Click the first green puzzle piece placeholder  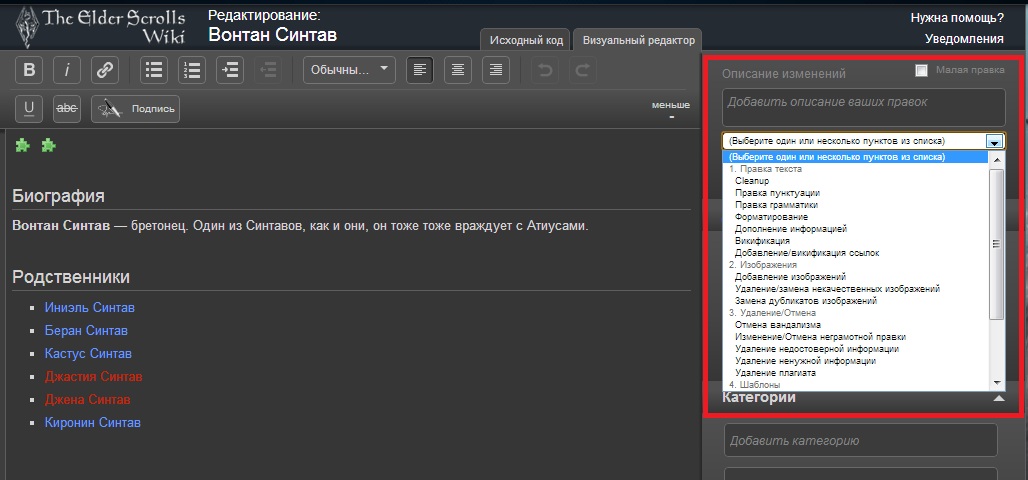pos(22,146)
